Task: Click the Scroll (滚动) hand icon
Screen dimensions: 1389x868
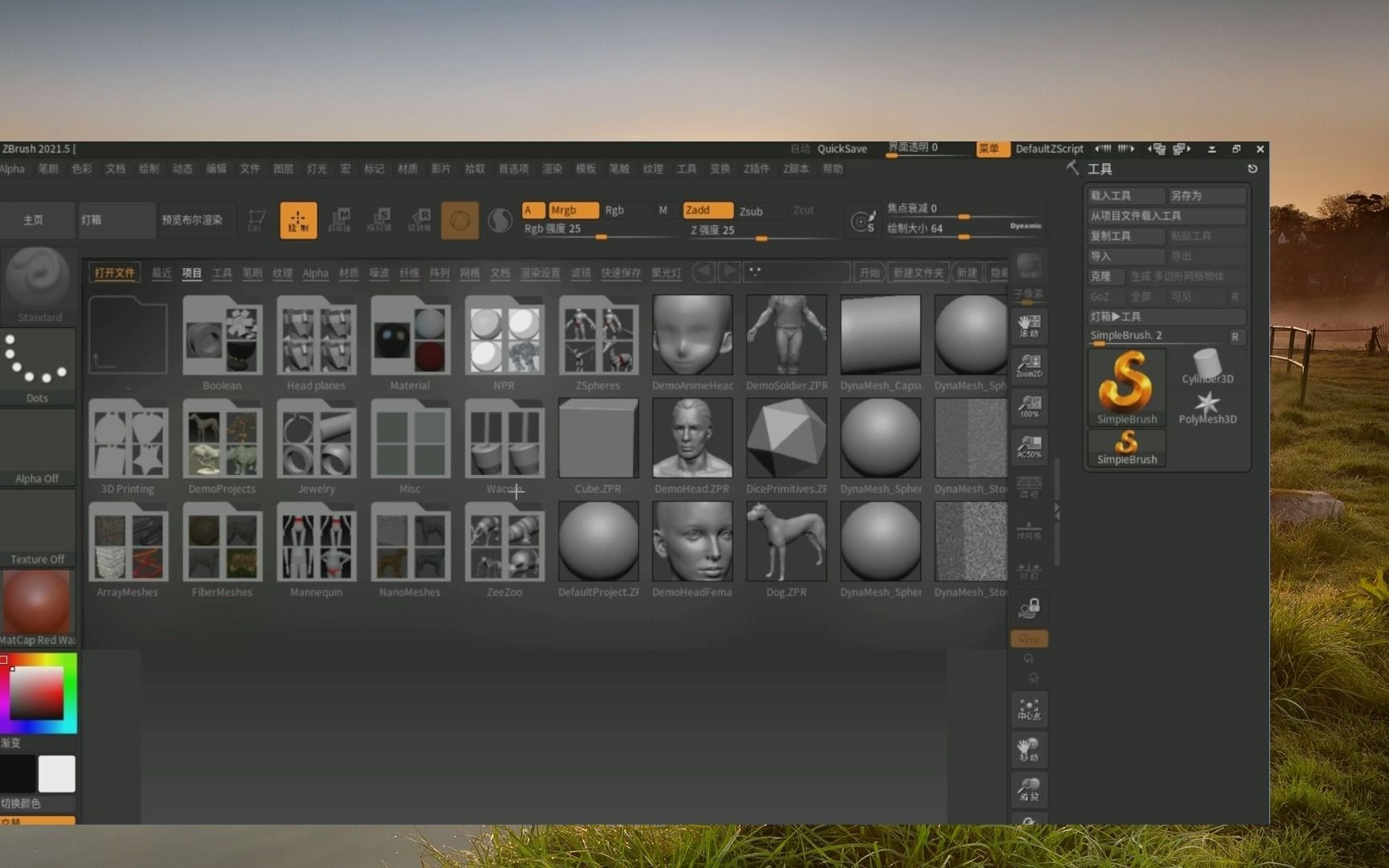Action: [x=1029, y=325]
